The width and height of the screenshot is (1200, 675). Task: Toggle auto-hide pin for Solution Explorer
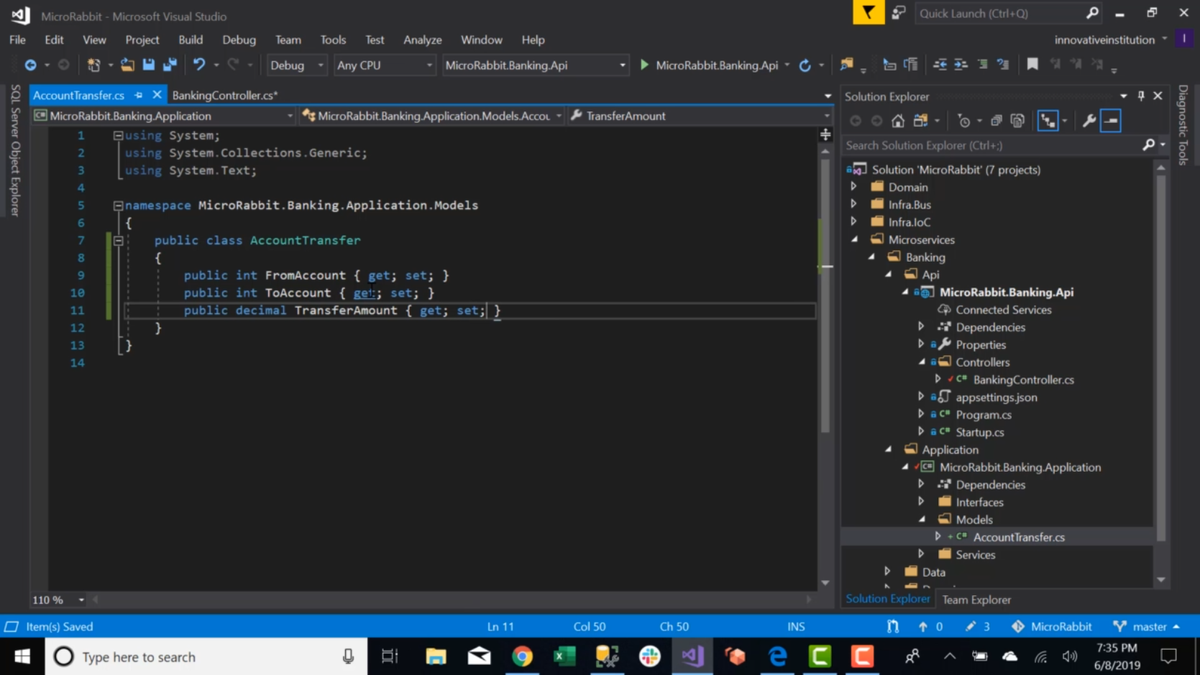[x=1141, y=96]
